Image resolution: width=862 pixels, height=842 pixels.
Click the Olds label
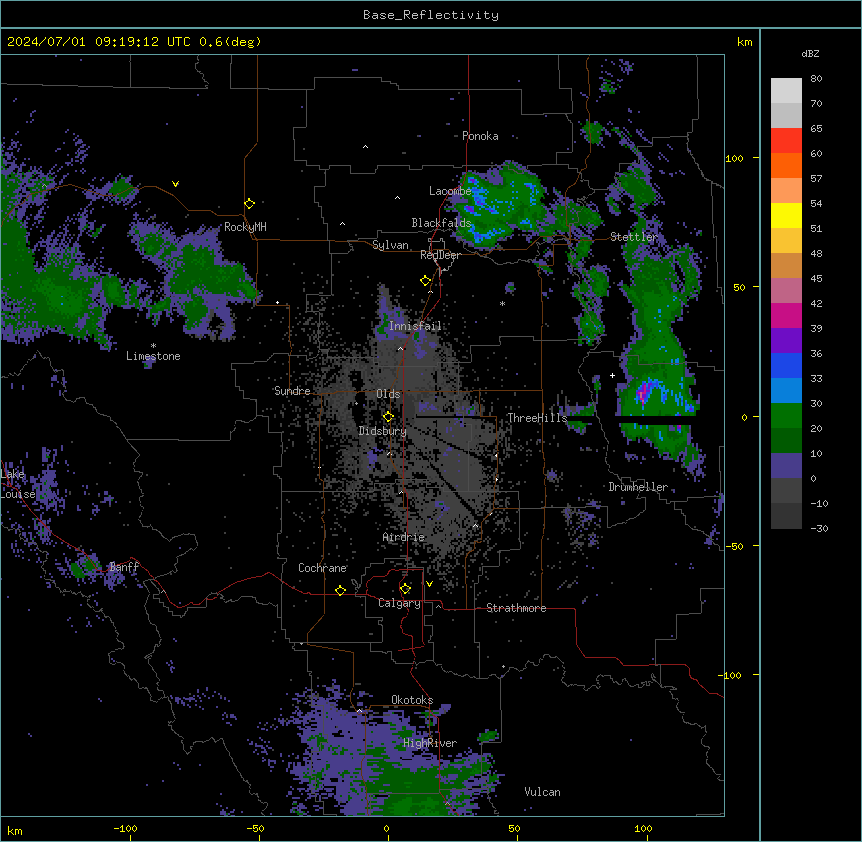point(388,394)
